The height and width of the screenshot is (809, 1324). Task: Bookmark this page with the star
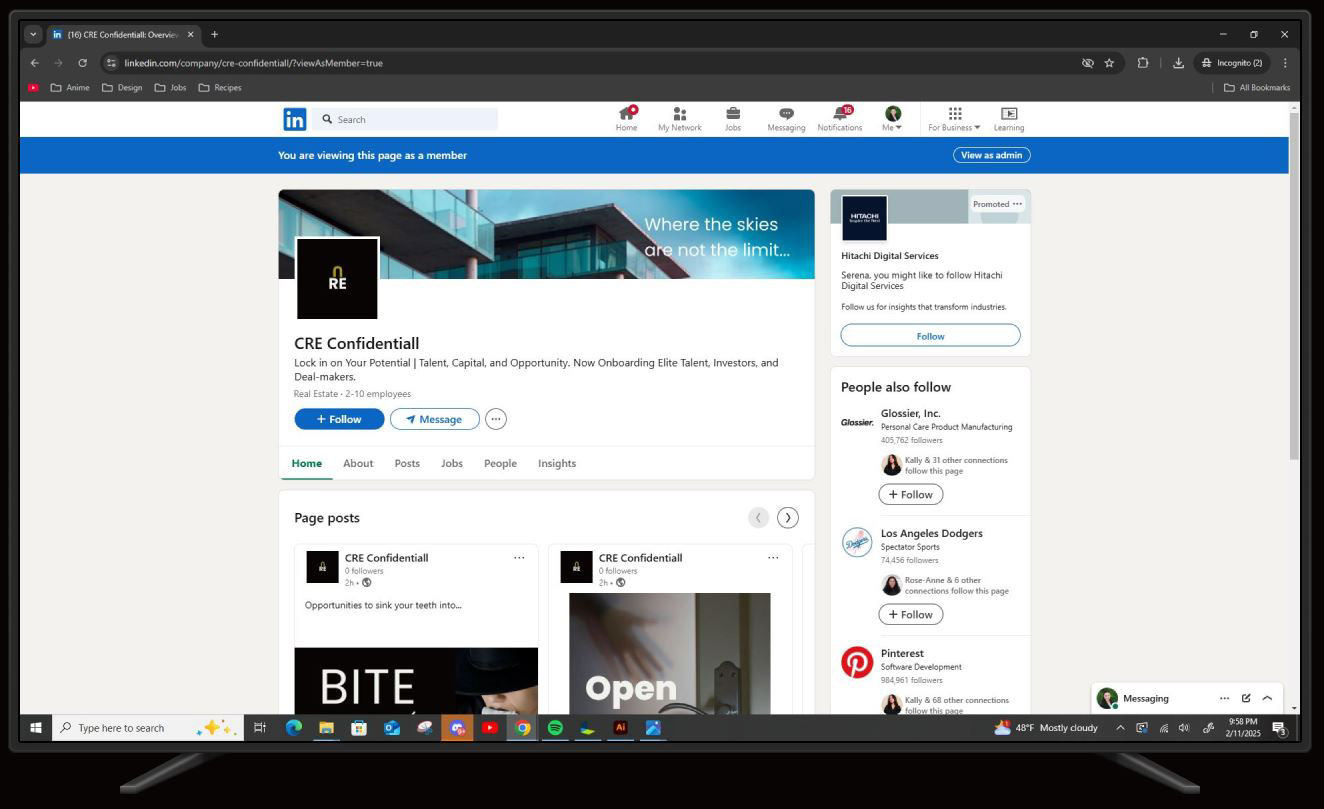(x=1109, y=63)
